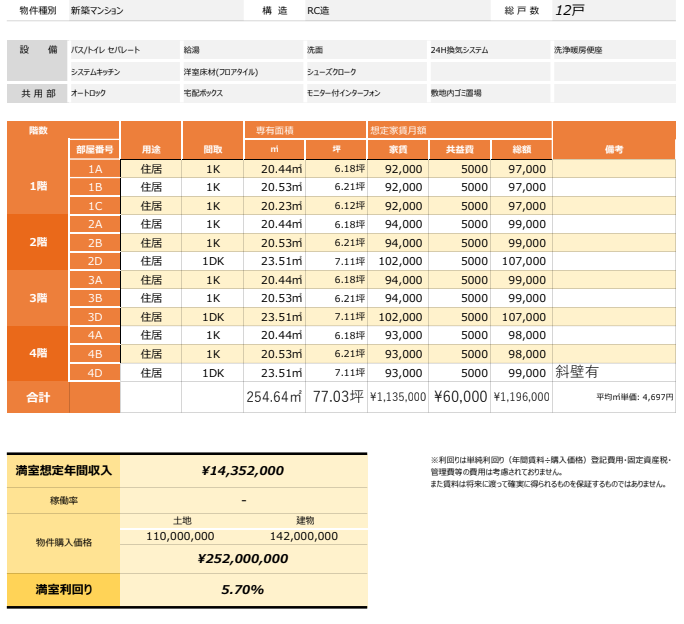This screenshot has width=684, height=624.
Task: Click building price 142,000,000
Action: click(304, 536)
